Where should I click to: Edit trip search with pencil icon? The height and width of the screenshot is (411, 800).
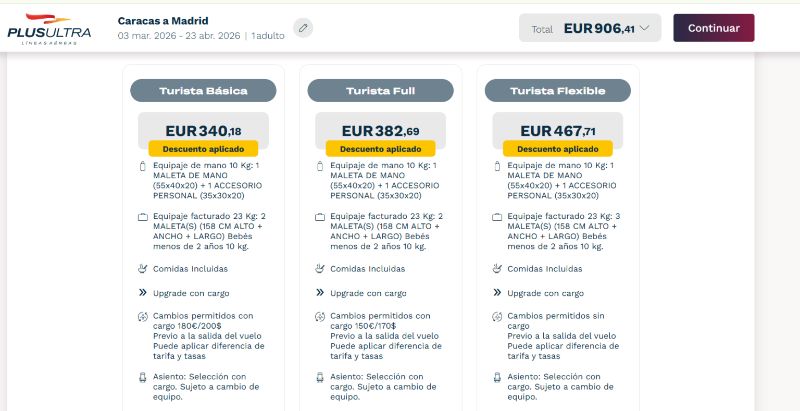(x=303, y=28)
